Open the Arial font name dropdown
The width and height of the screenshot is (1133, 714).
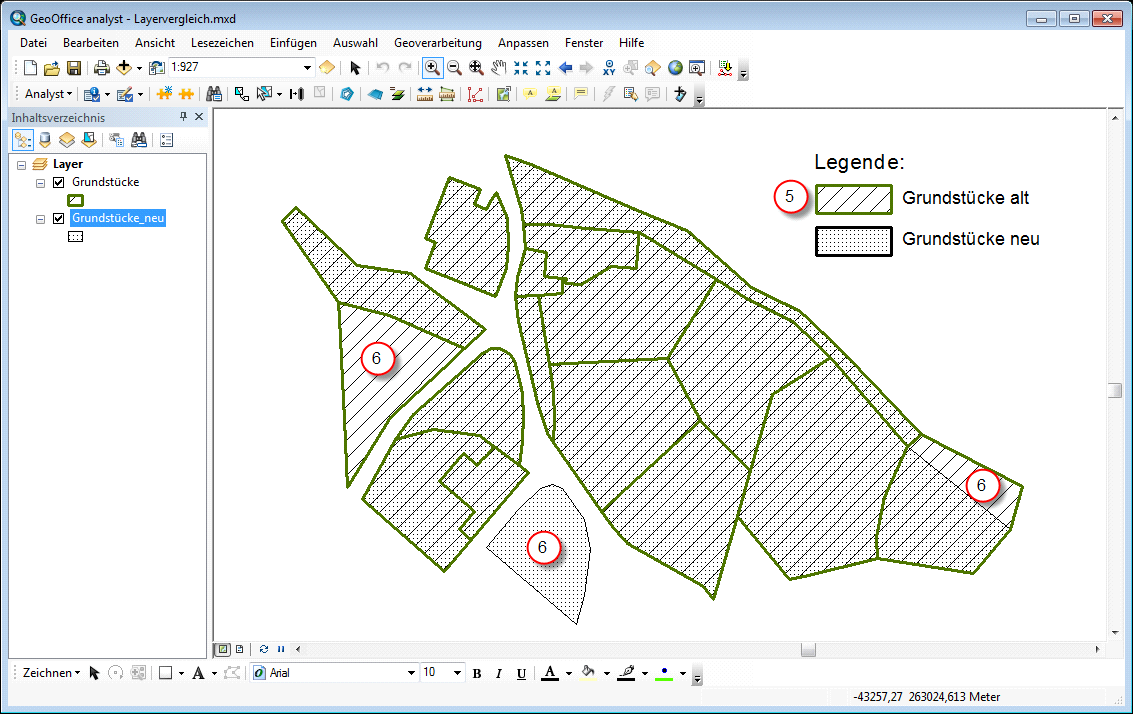[410, 673]
